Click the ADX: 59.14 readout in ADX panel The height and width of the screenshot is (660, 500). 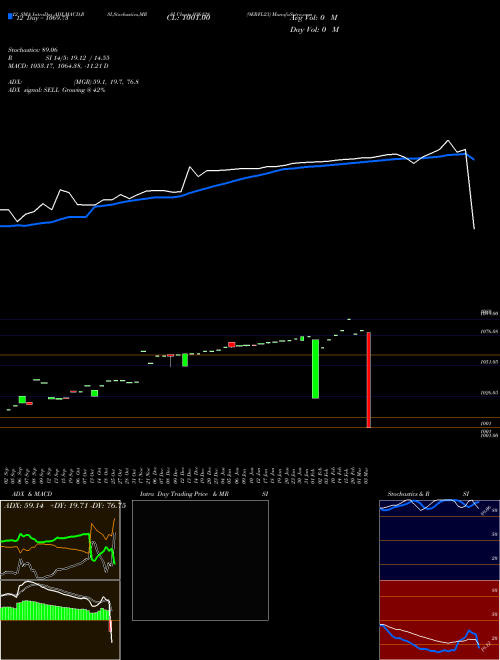pyautogui.click(x=24, y=506)
